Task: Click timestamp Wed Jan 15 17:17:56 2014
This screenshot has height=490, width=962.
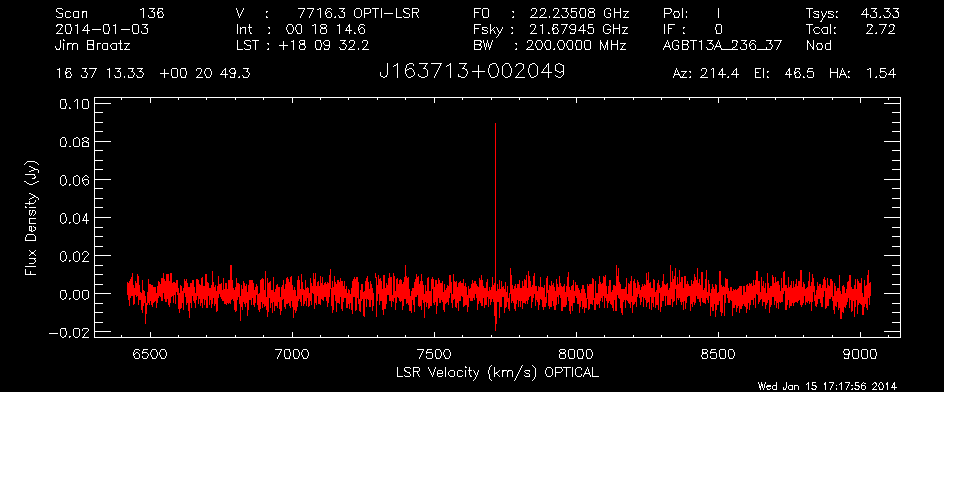Action: (827, 386)
